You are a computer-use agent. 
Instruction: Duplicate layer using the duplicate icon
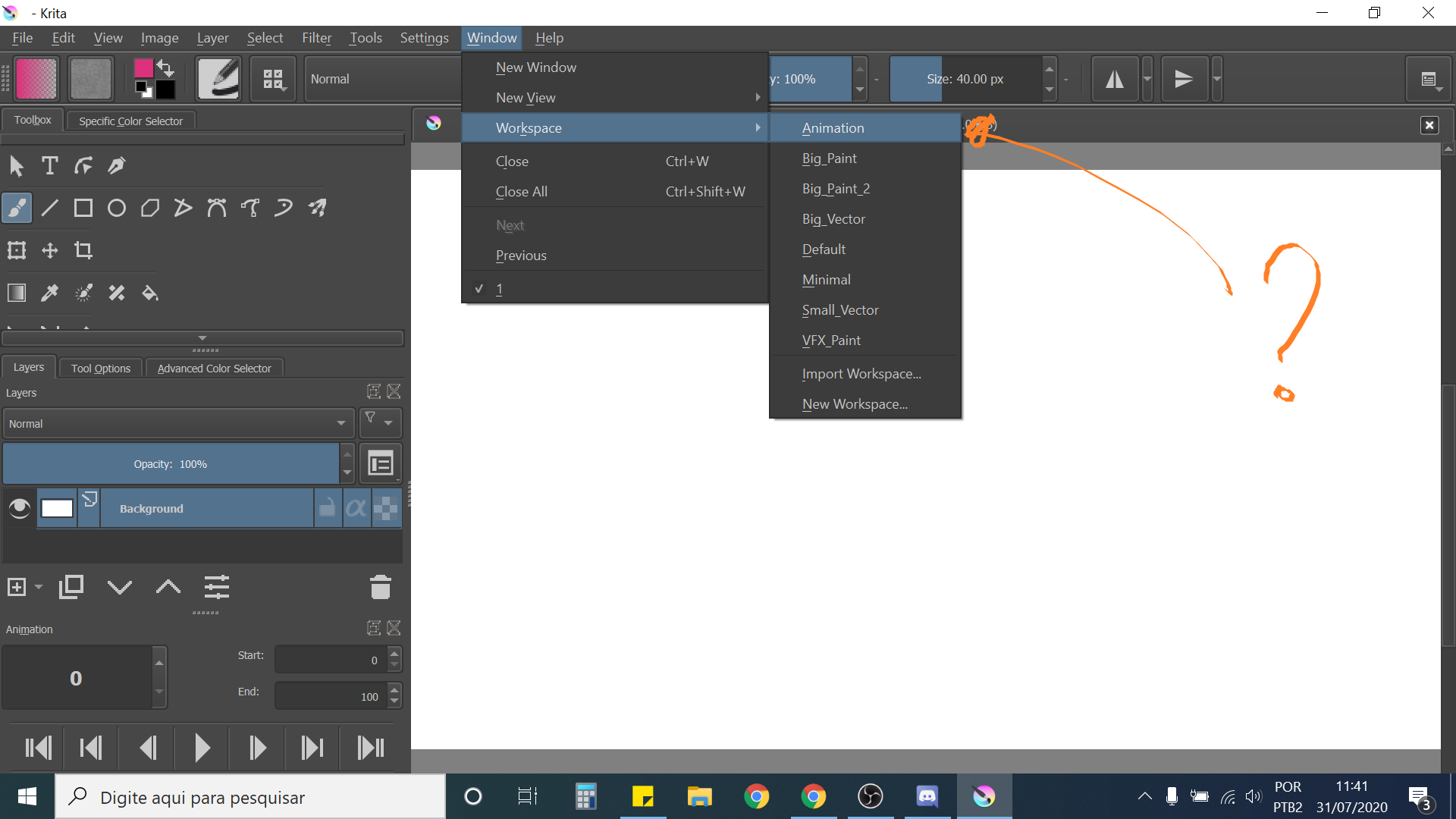coord(71,587)
